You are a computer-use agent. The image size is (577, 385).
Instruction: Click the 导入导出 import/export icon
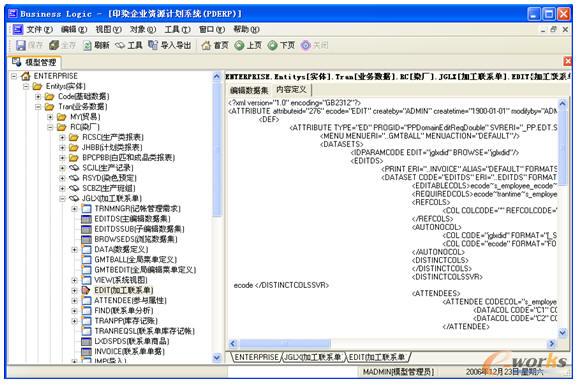click(x=153, y=45)
